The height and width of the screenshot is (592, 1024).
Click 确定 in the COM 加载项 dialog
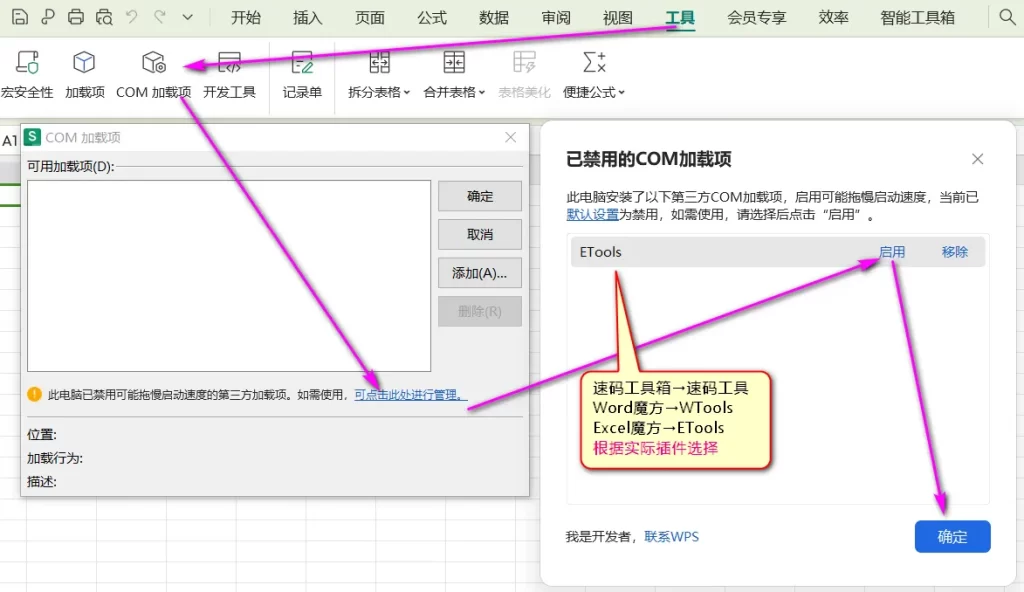click(x=480, y=196)
